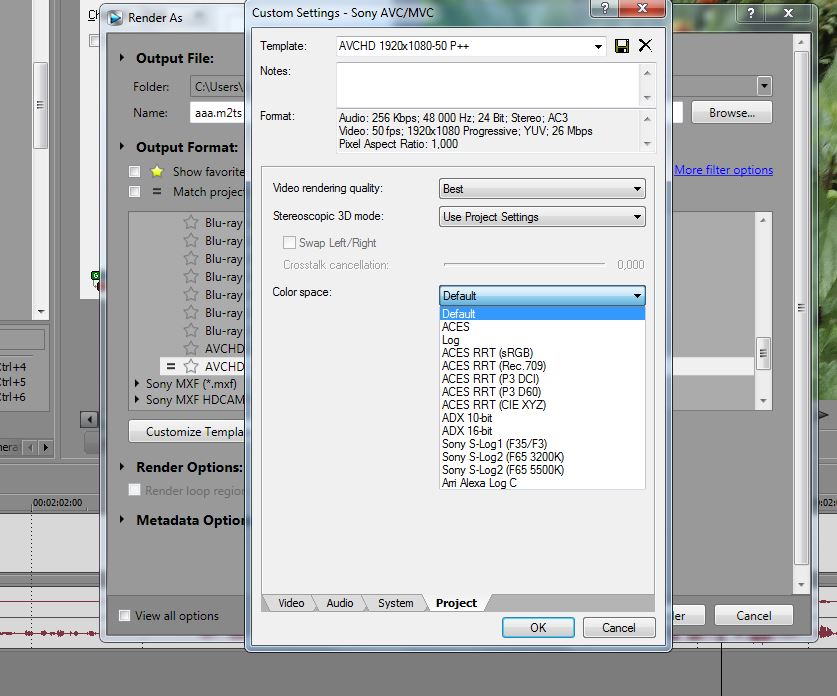Open the More filter options link
The image size is (837, 696).
pyautogui.click(x=723, y=170)
